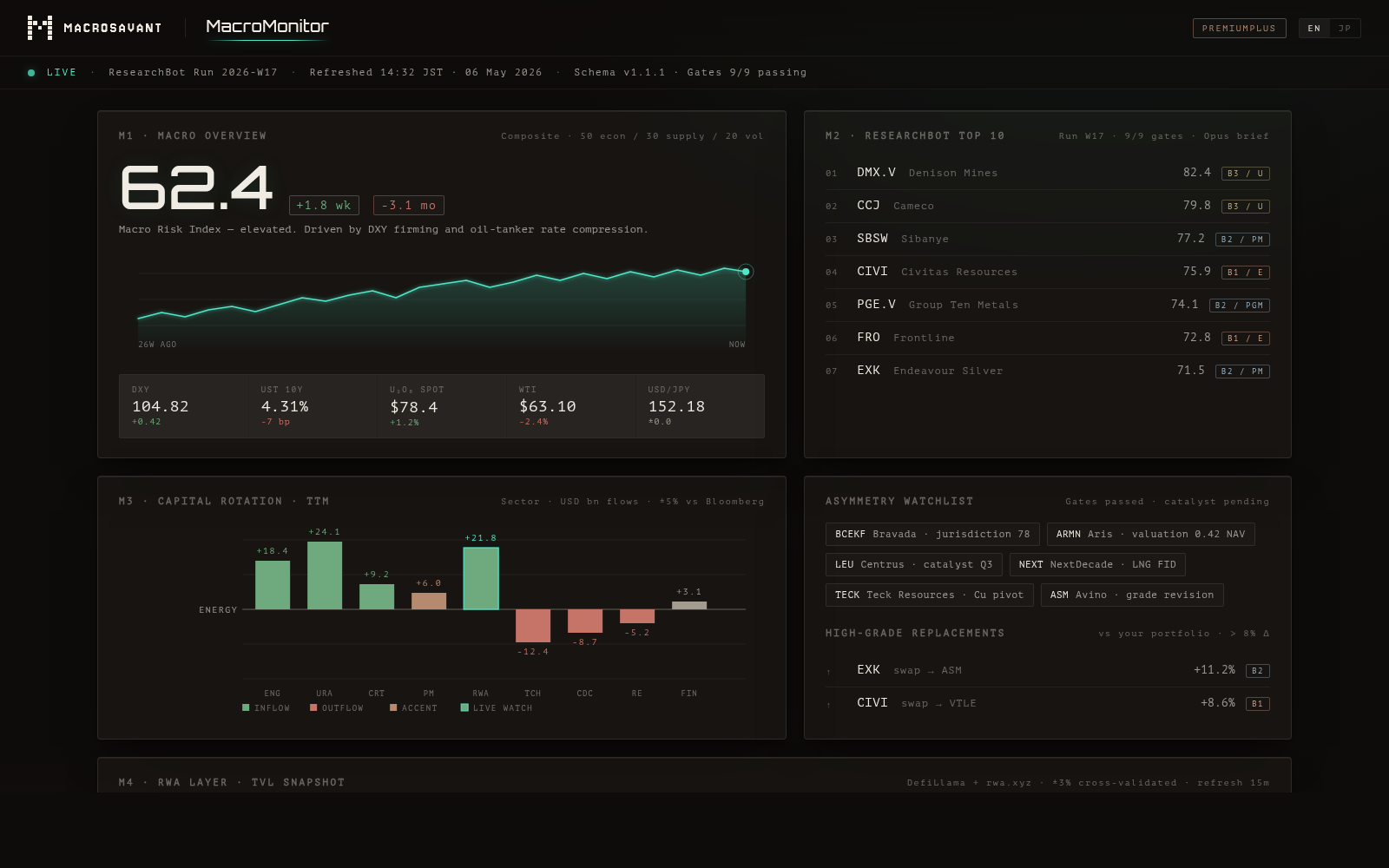Open SBSW Sibanye row
This screenshot has width=1389, height=868.
point(1048,239)
